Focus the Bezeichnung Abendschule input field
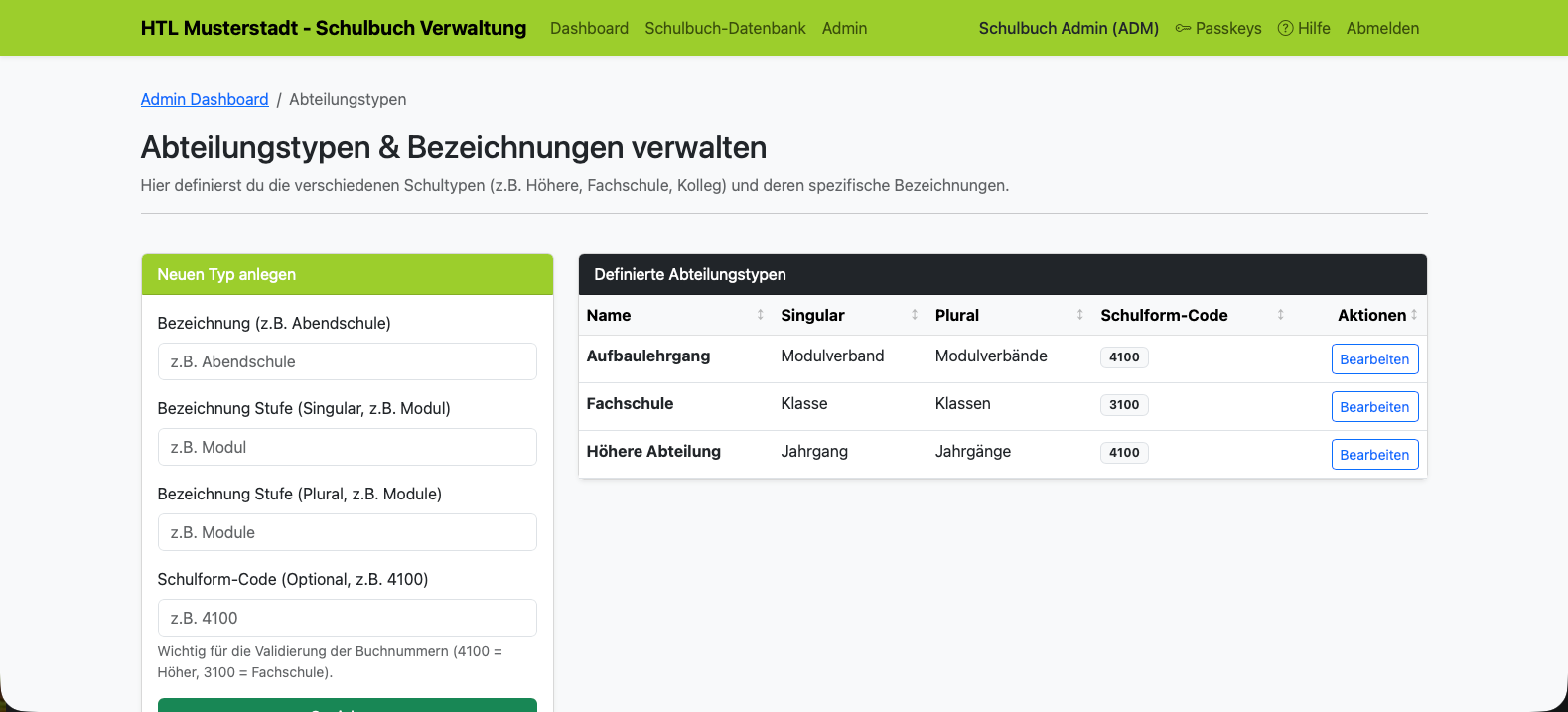The image size is (1568, 712). coord(348,361)
